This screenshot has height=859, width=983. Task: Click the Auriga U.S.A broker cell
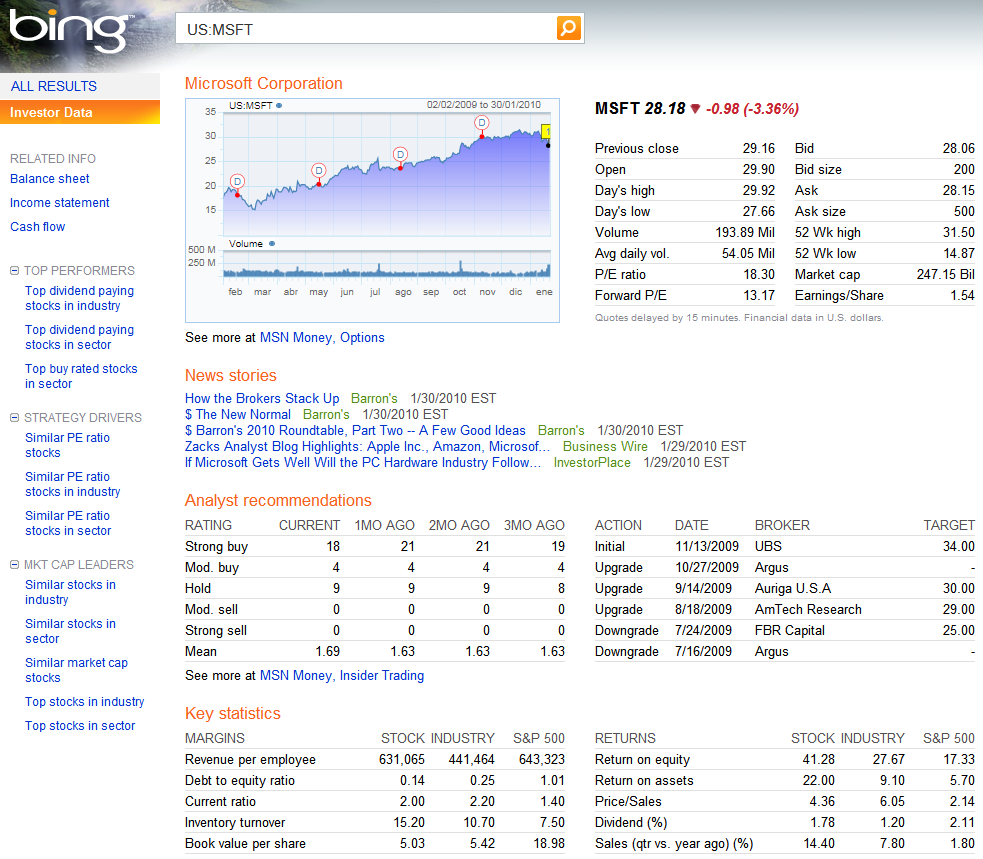pyautogui.click(x=793, y=588)
